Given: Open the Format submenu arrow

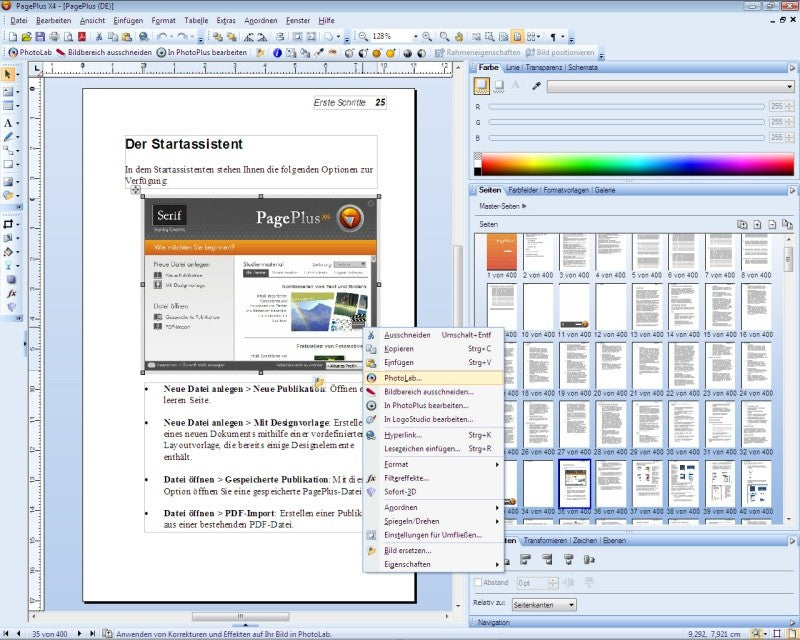Looking at the screenshot, I should click(497, 464).
